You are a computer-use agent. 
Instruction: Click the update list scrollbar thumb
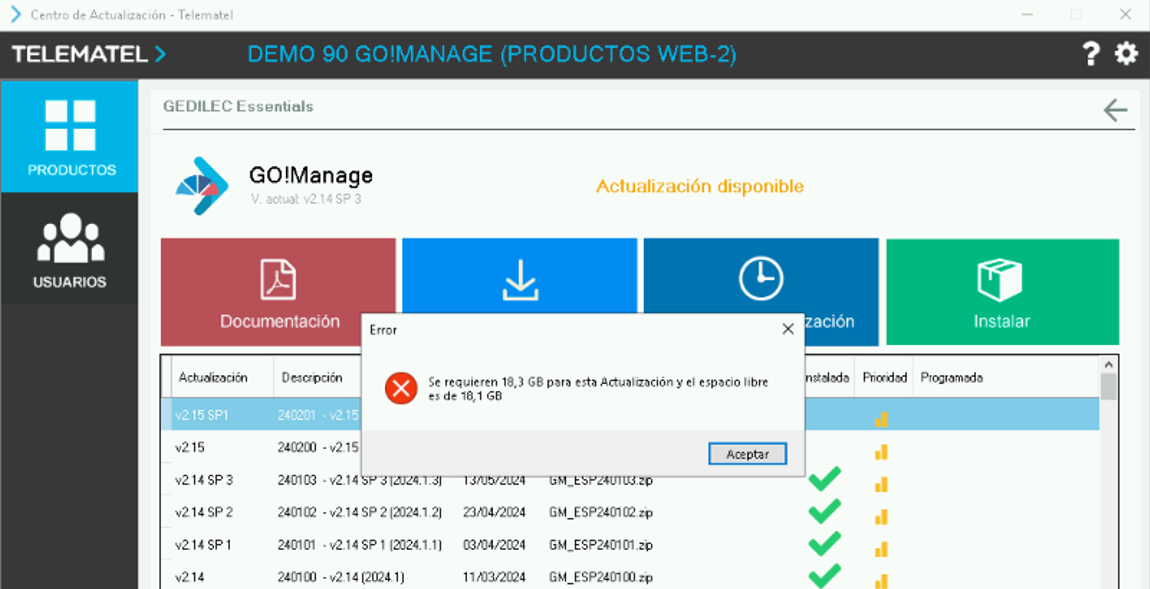coord(1109,387)
